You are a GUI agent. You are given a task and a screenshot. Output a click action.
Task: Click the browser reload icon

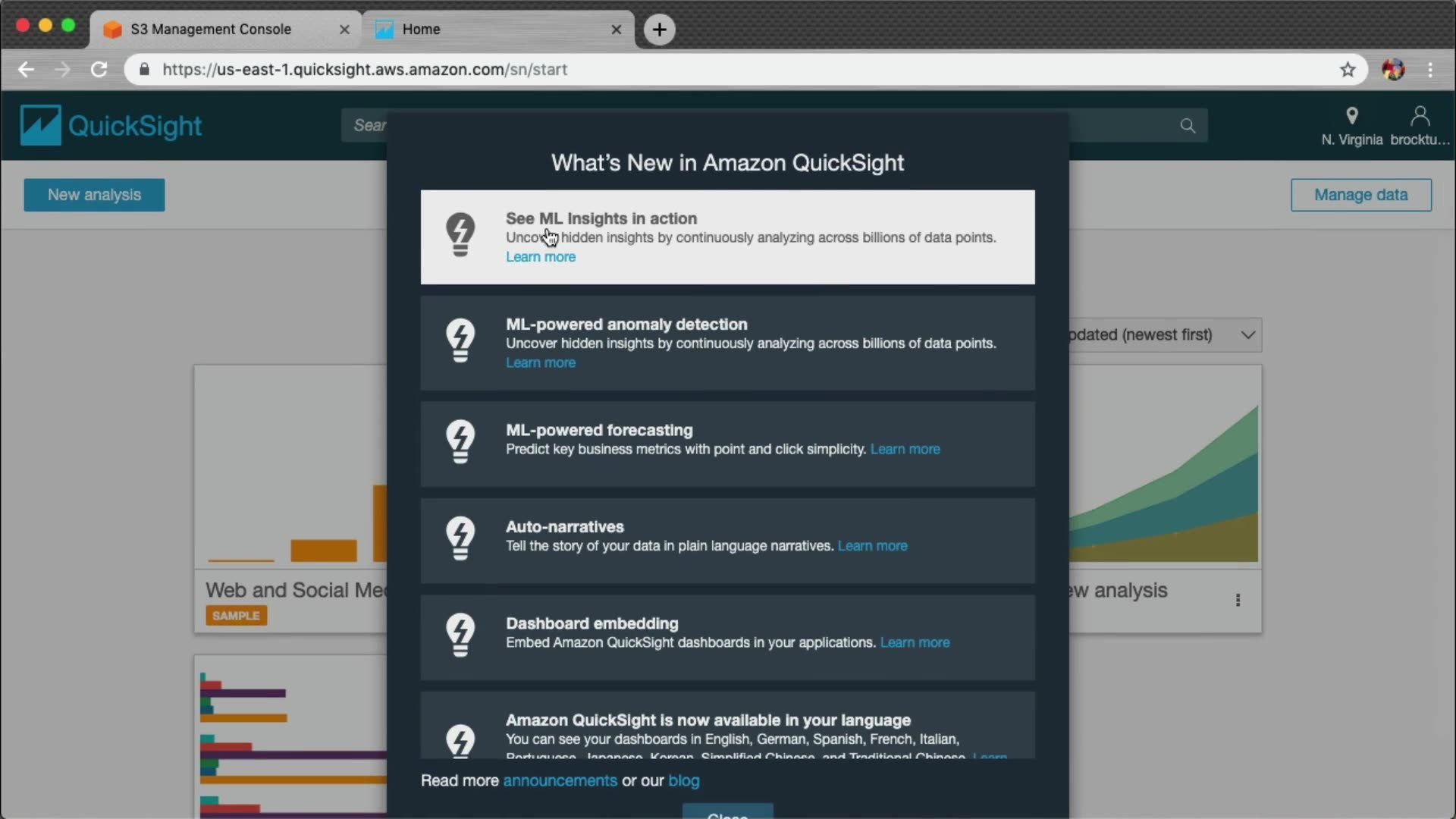(99, 70)
